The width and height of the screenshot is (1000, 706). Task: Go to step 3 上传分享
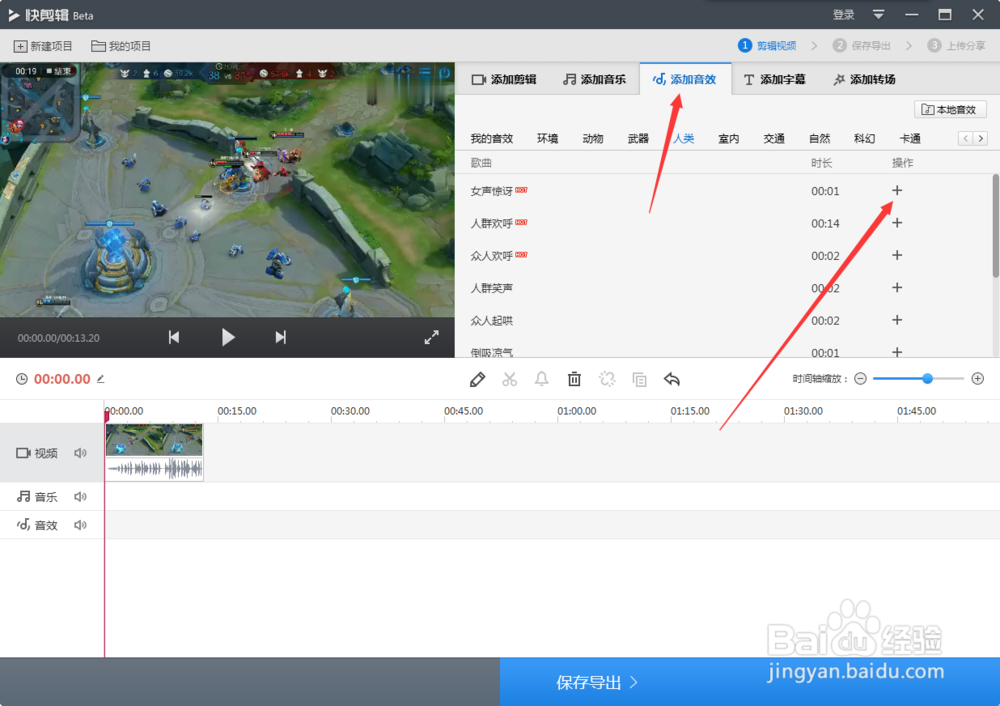[956, 45]
